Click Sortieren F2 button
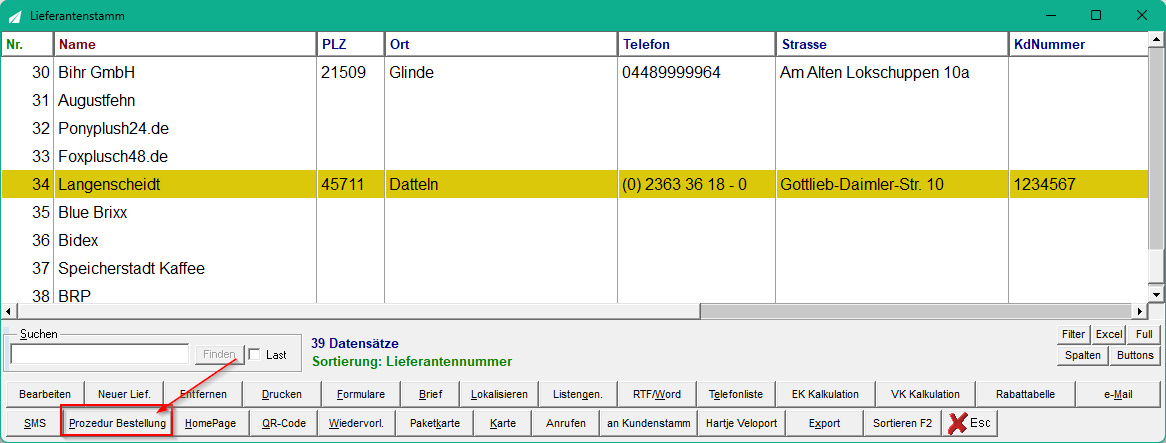The image size is (1166, 443). tap(902, 423)
